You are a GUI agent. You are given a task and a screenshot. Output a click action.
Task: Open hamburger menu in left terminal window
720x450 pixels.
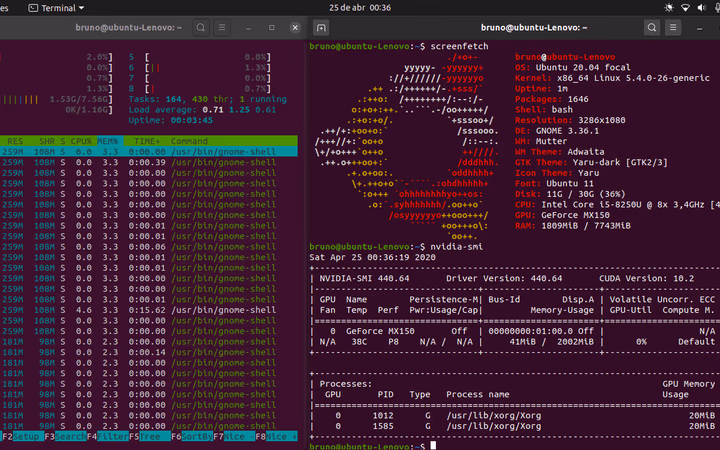click(222, 28)
